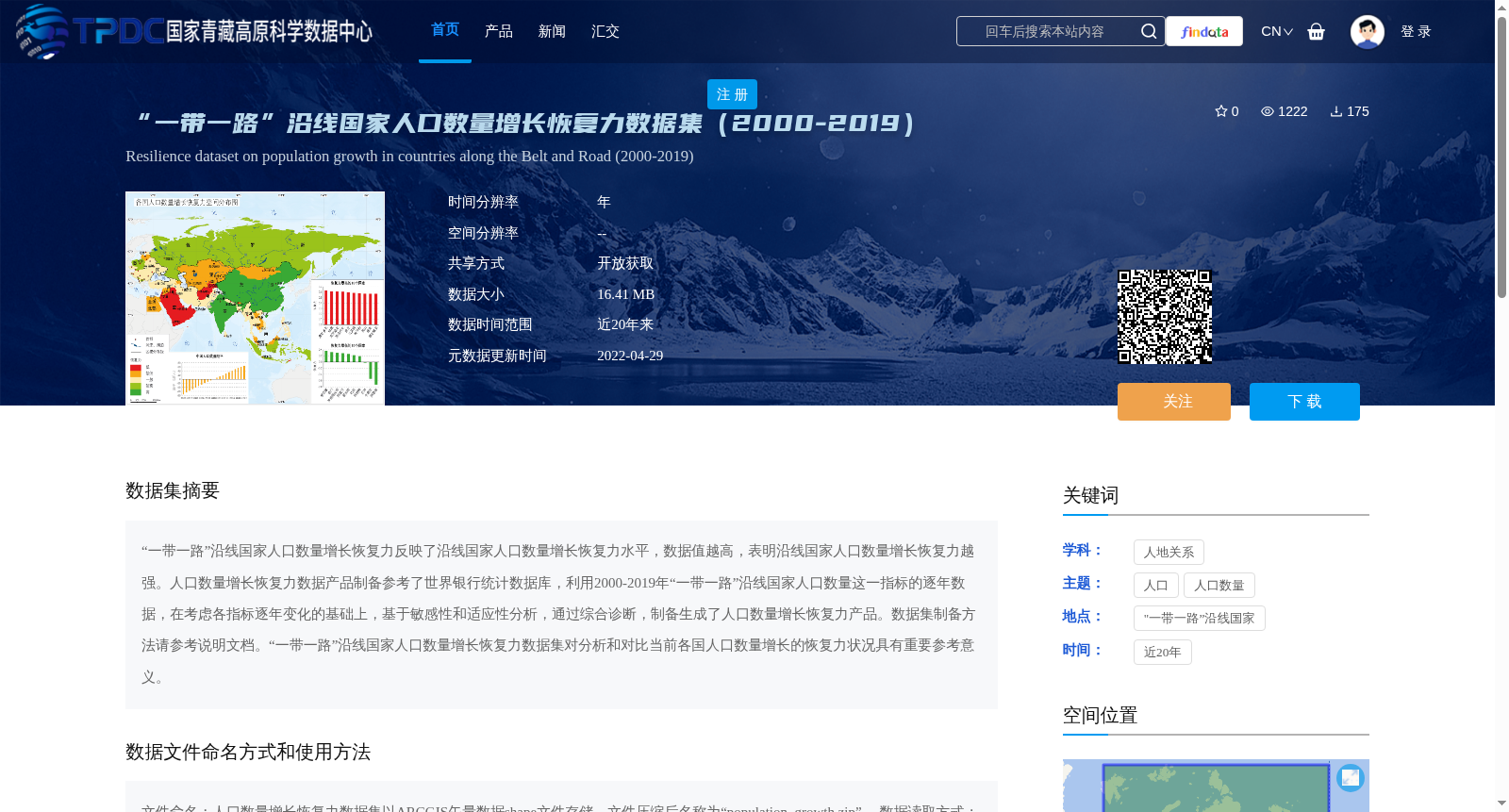The height and width of the screenshot is (812, 1509).
Task: Click the blue 下载 download button
Action: coord(1304,402)
